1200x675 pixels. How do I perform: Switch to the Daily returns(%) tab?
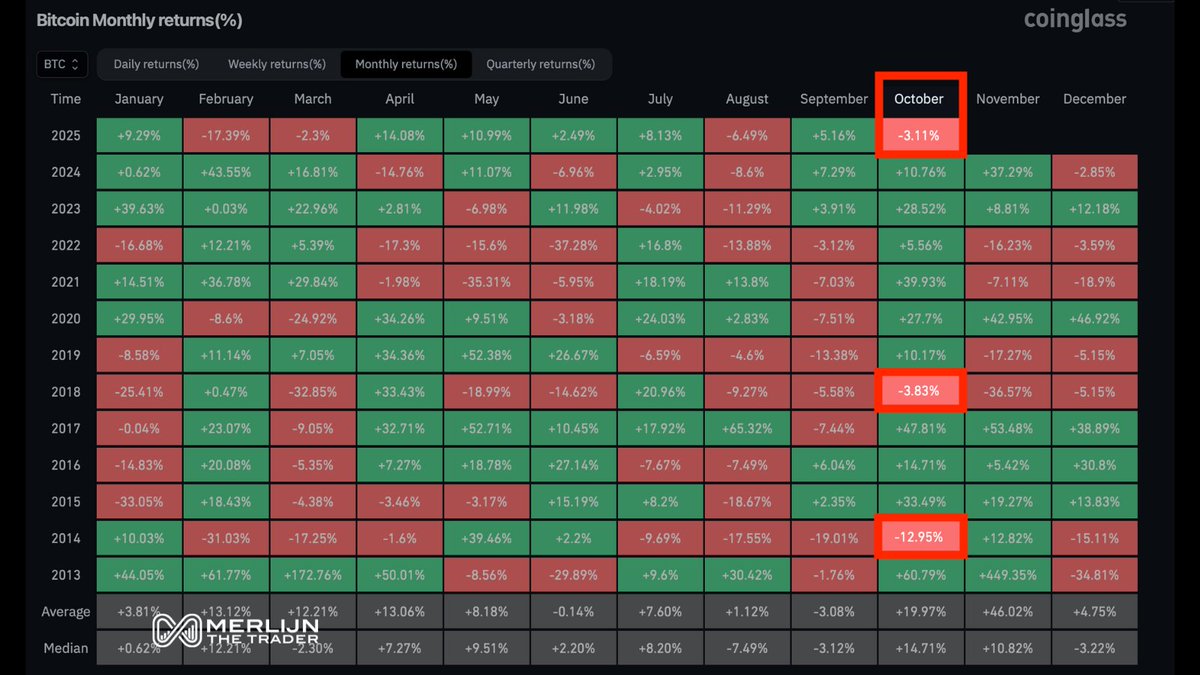pos(156,63)
